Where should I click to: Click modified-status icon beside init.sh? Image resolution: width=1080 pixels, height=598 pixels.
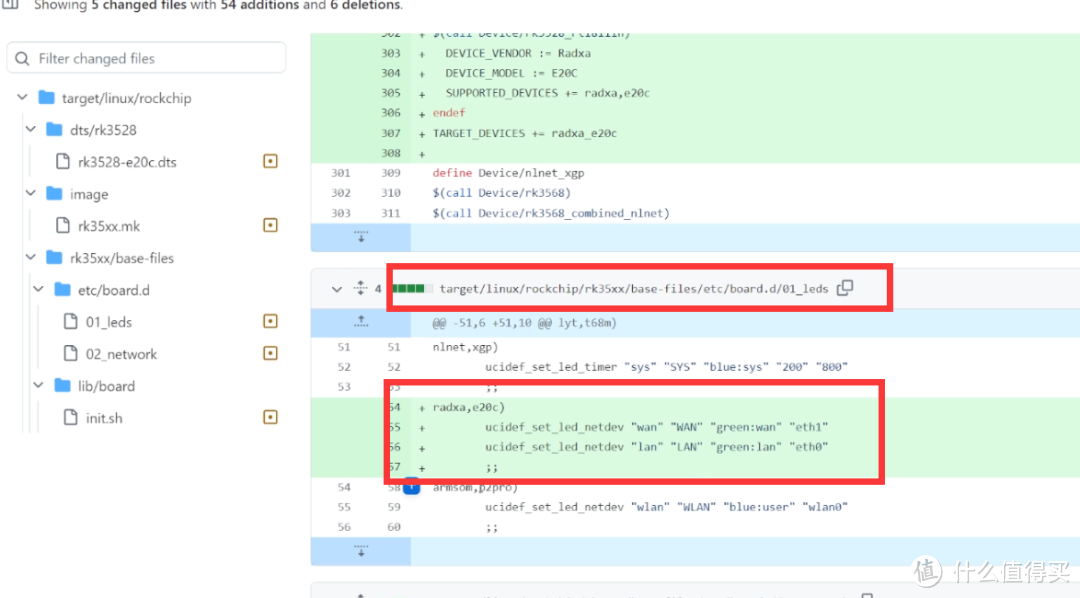270,417
